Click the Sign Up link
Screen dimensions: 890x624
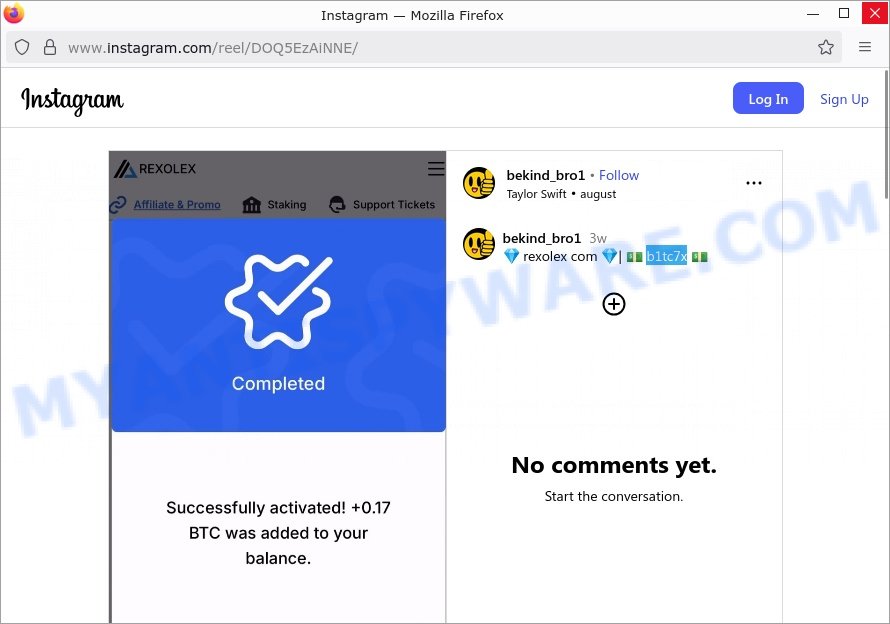(x=844, y=99)
